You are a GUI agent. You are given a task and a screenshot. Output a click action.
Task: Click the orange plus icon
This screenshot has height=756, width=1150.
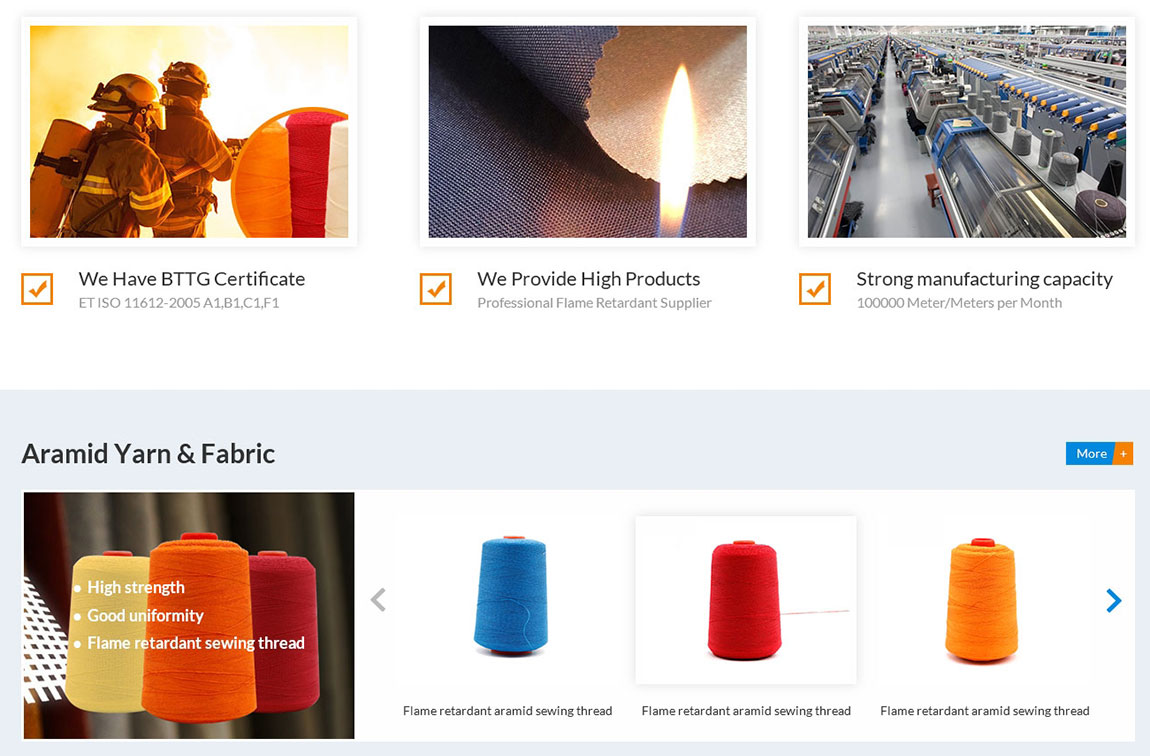[1123, 454]
